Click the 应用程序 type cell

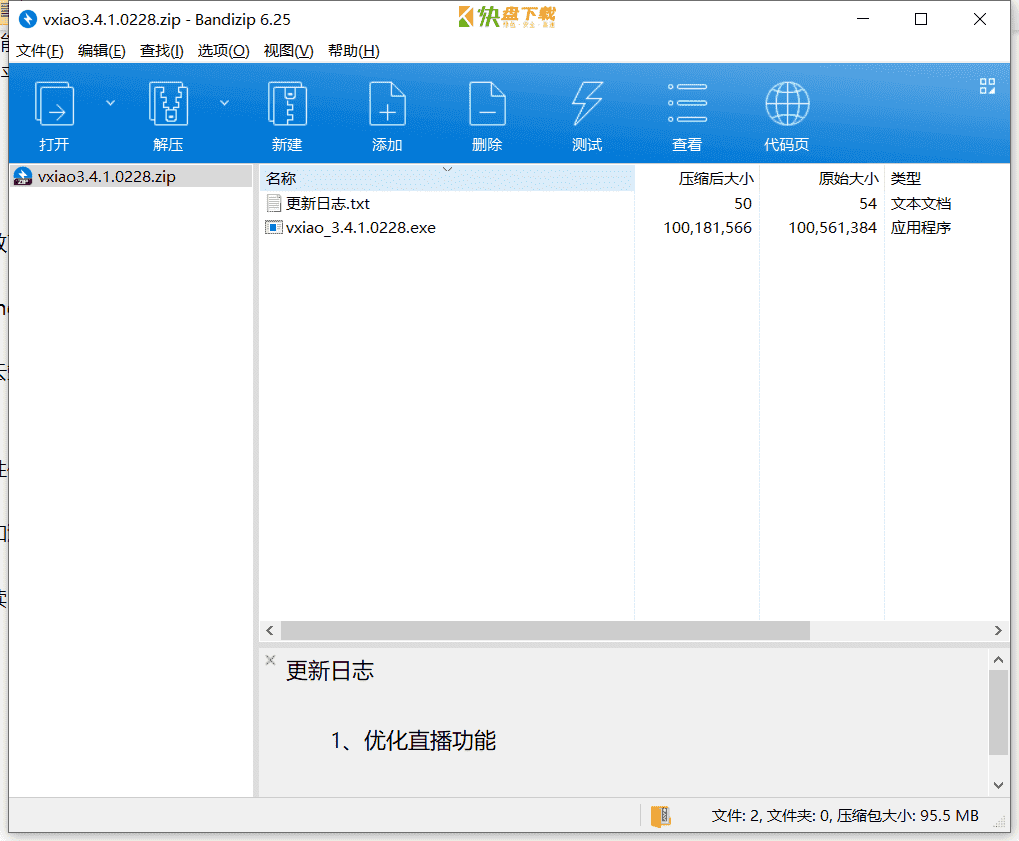[x=921, y=227]
